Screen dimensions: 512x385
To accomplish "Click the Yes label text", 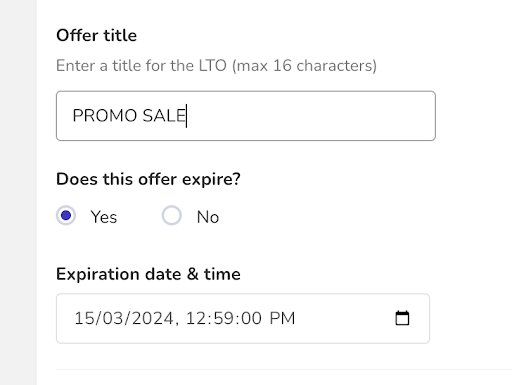I will [x=104, y=217].
